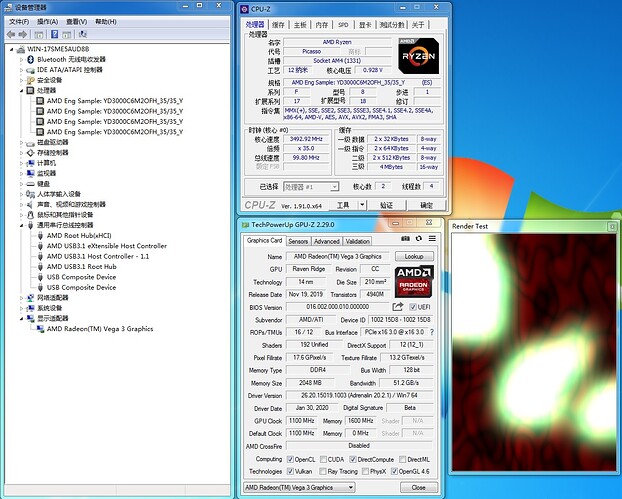Click the 键盘 keyboard icon
The image size is (622, 499).
[31, 184]
